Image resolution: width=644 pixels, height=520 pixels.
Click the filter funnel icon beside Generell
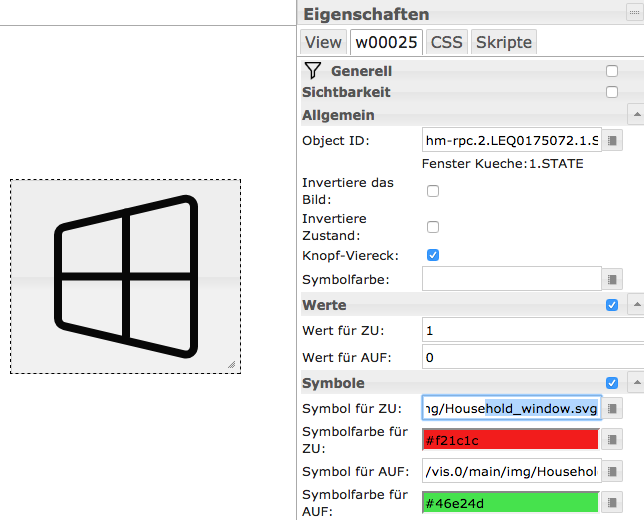[x=313, y=70]
